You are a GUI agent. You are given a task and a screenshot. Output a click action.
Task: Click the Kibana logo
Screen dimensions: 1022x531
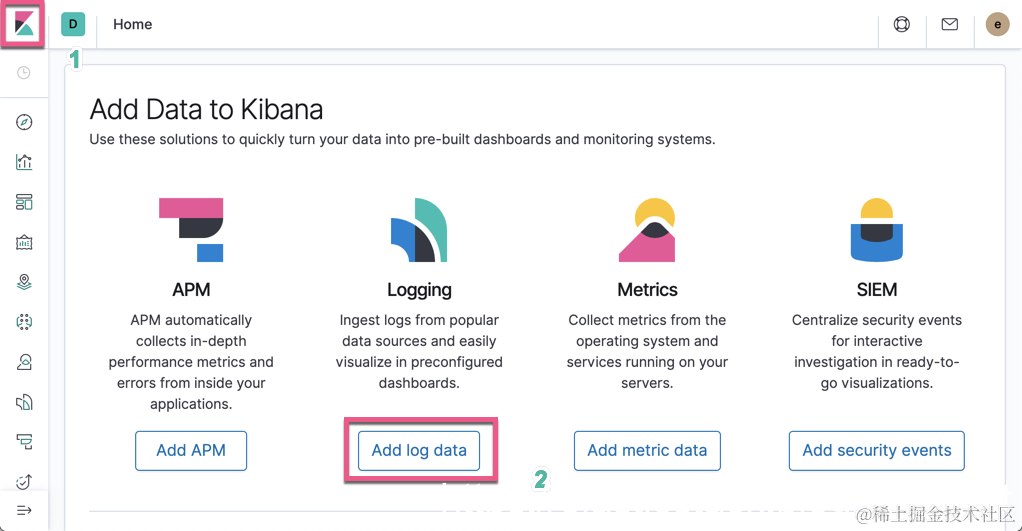pos(24,24)
